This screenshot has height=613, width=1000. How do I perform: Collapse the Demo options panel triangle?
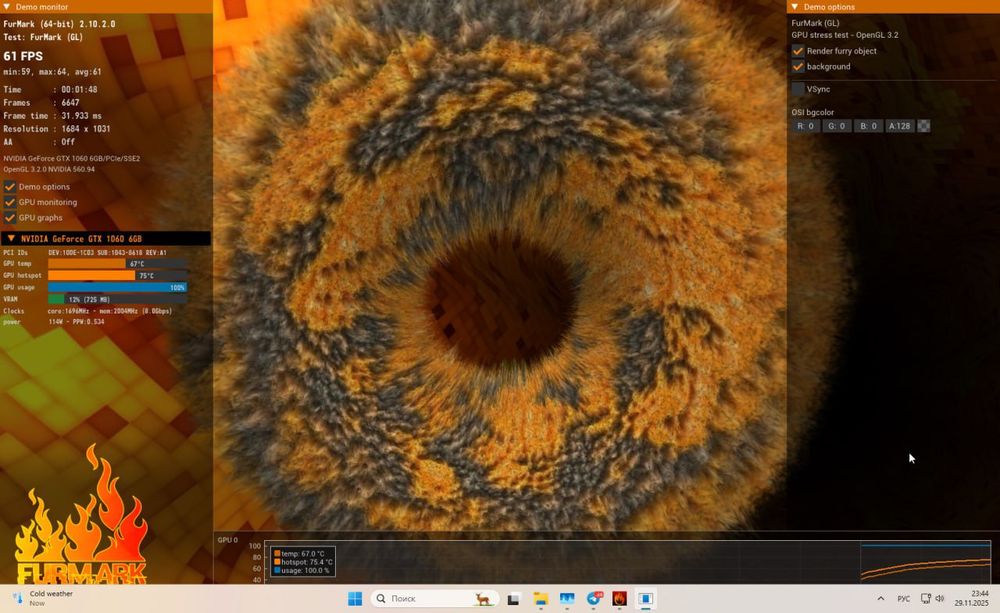coord(795,6)
